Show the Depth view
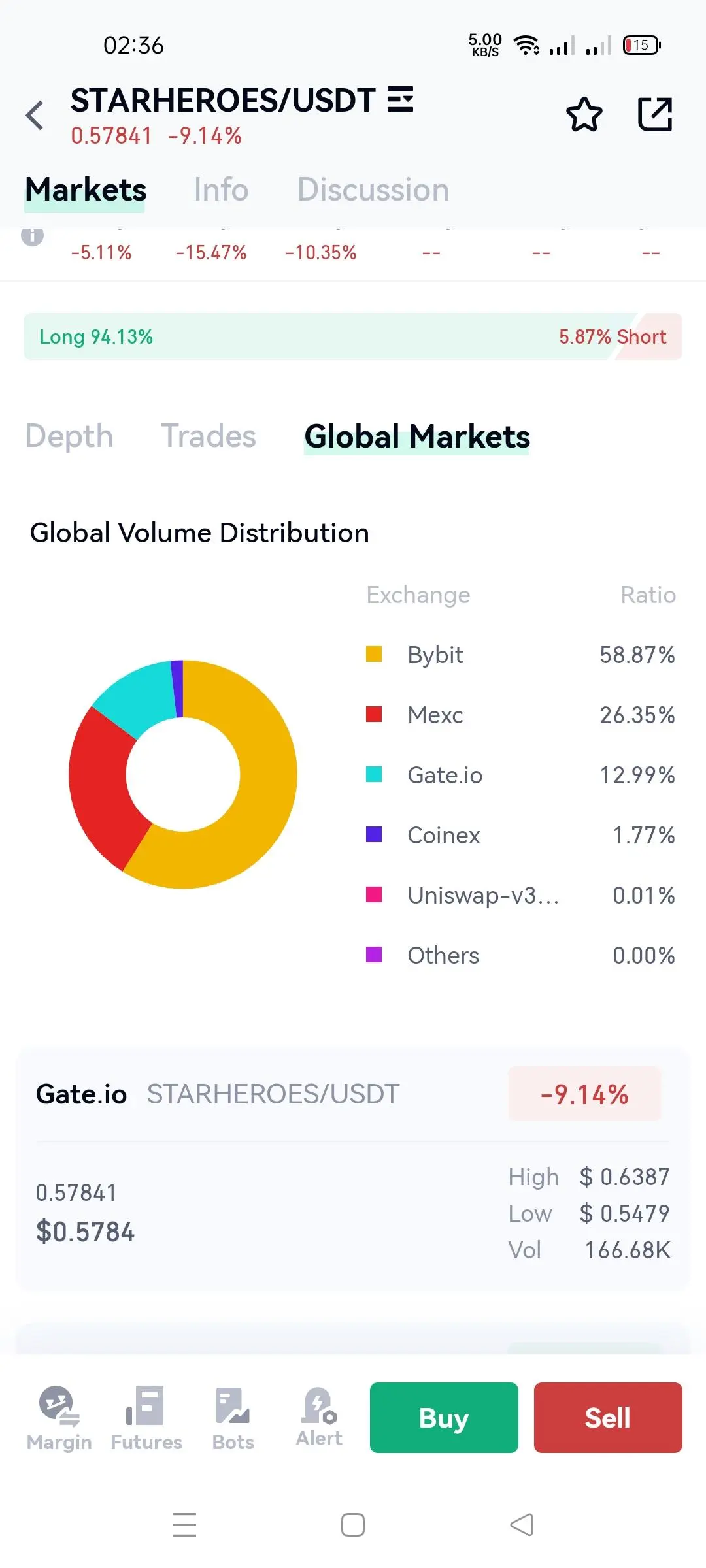The height and width of the screenshot is (1568, 706). pos(69,436)
